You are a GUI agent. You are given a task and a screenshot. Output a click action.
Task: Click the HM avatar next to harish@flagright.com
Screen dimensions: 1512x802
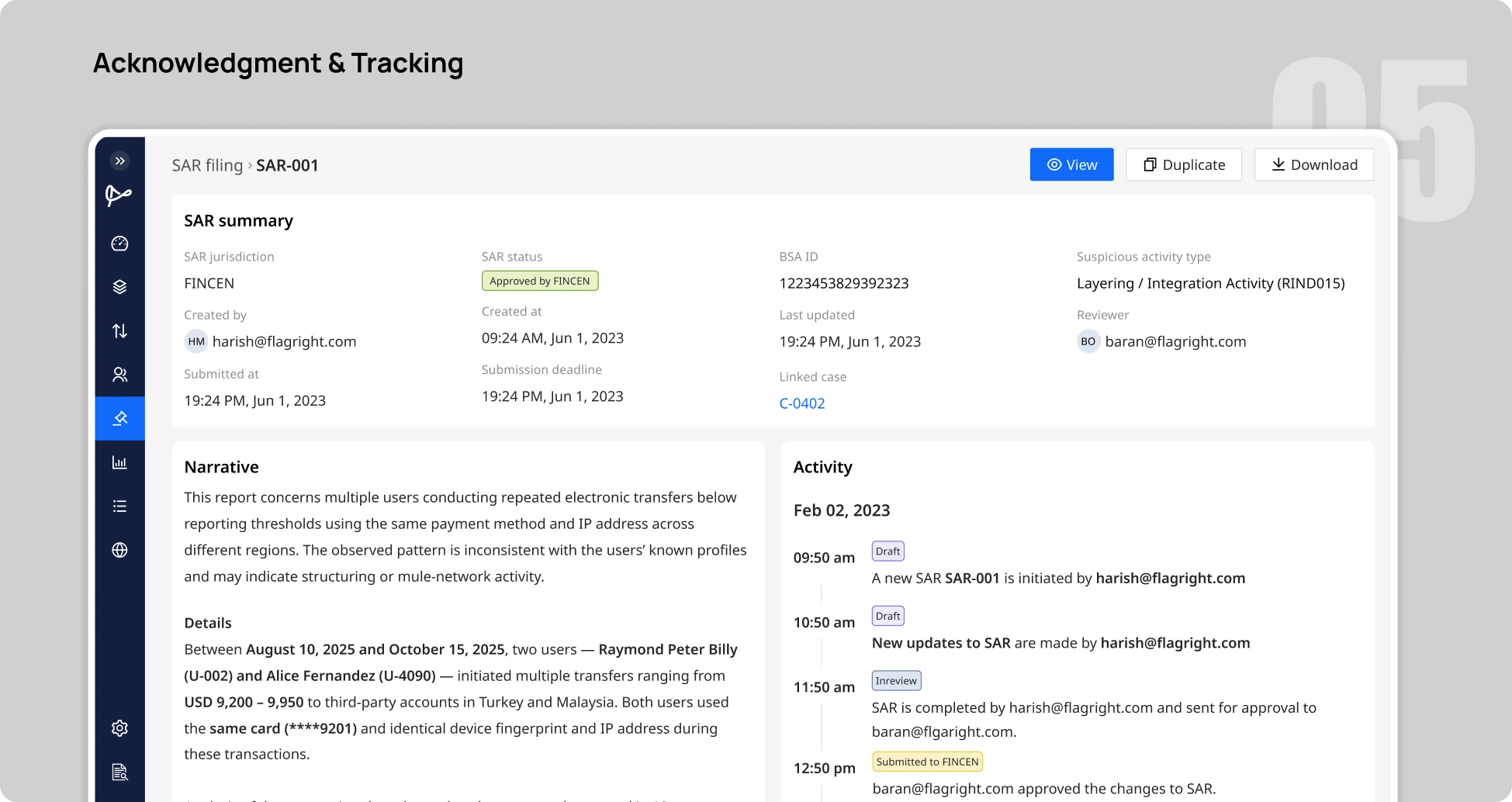[196, 341]
